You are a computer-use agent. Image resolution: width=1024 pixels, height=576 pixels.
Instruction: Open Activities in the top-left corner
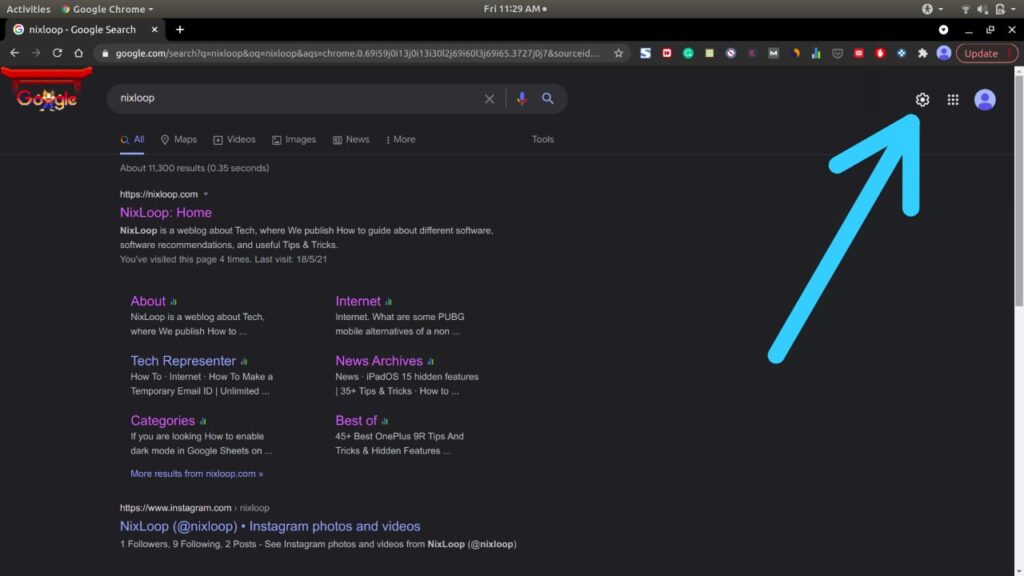pyautogui.click(x=28, y=9)
